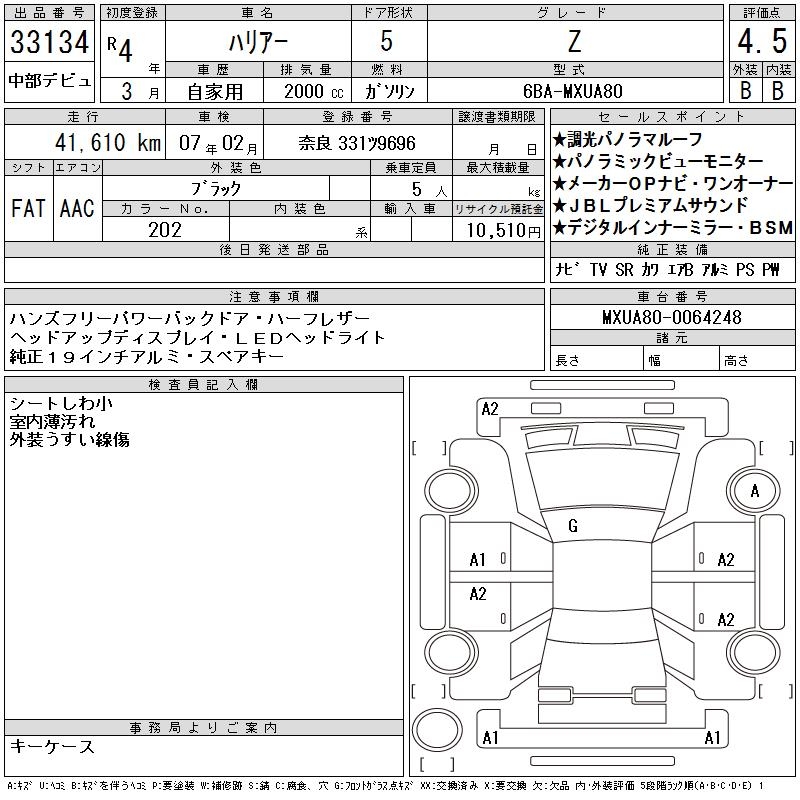Image resolution: width=800 pixels, height=800 pixels.
Task: Click the fuel type ガソリン
Action: click(x=389, y=91)
